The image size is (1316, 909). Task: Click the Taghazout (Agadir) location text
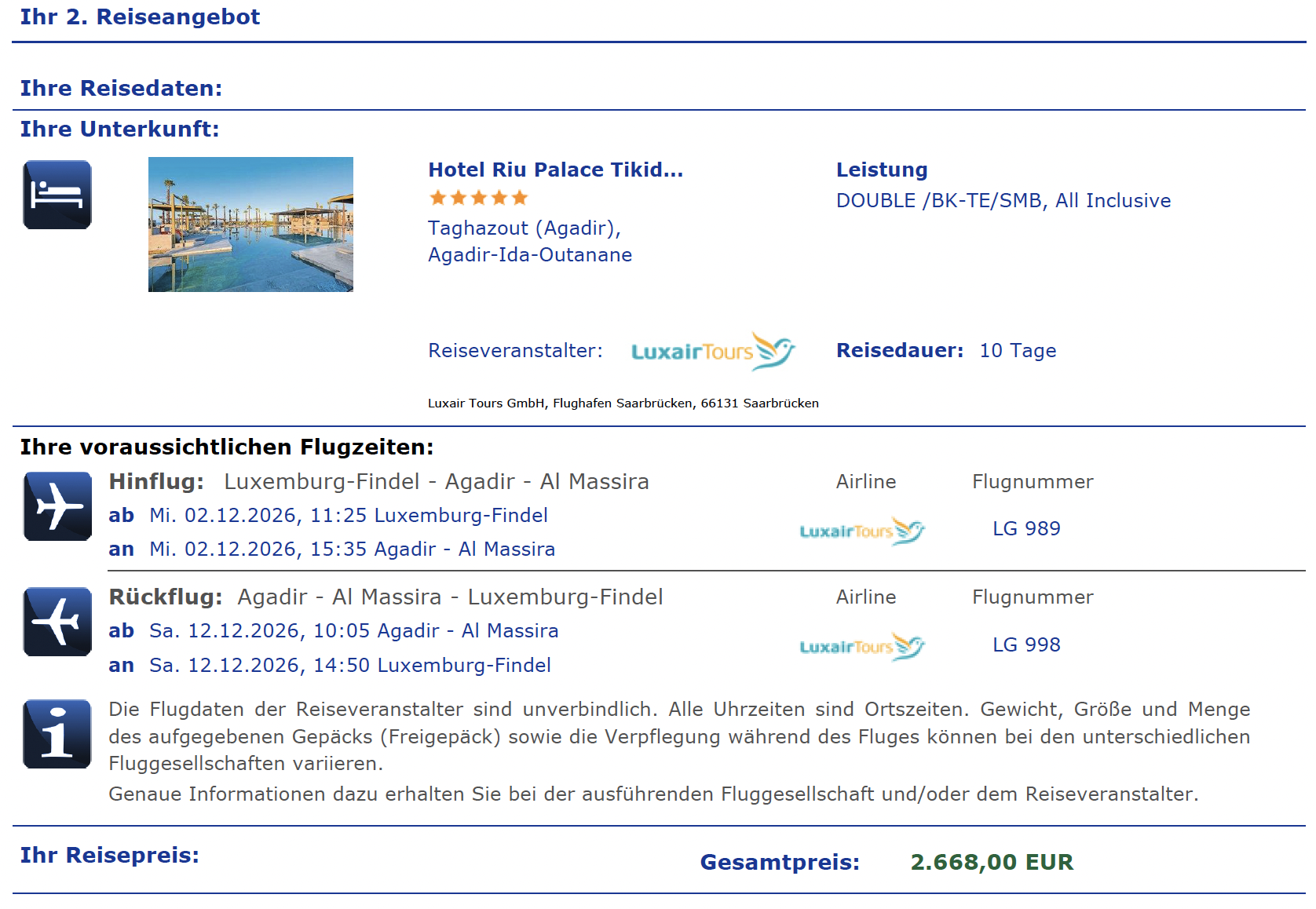(525, 228)
